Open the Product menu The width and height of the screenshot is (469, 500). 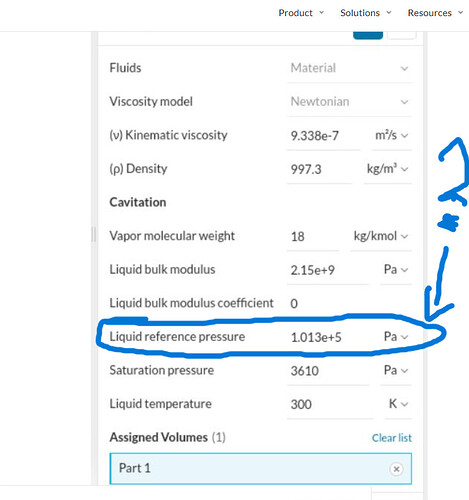(x=301, y=13)
